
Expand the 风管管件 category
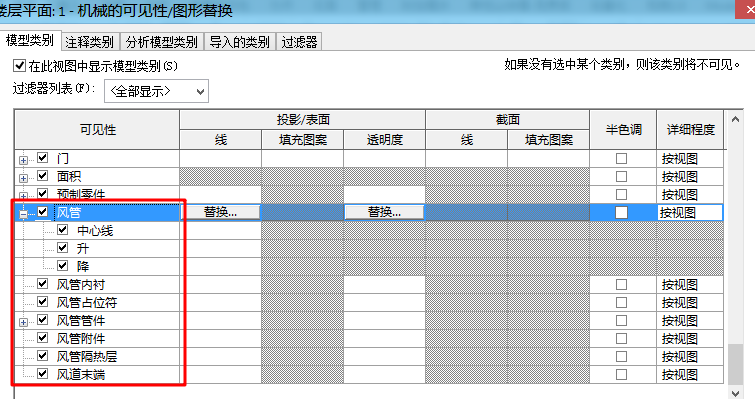click(23, 322)
